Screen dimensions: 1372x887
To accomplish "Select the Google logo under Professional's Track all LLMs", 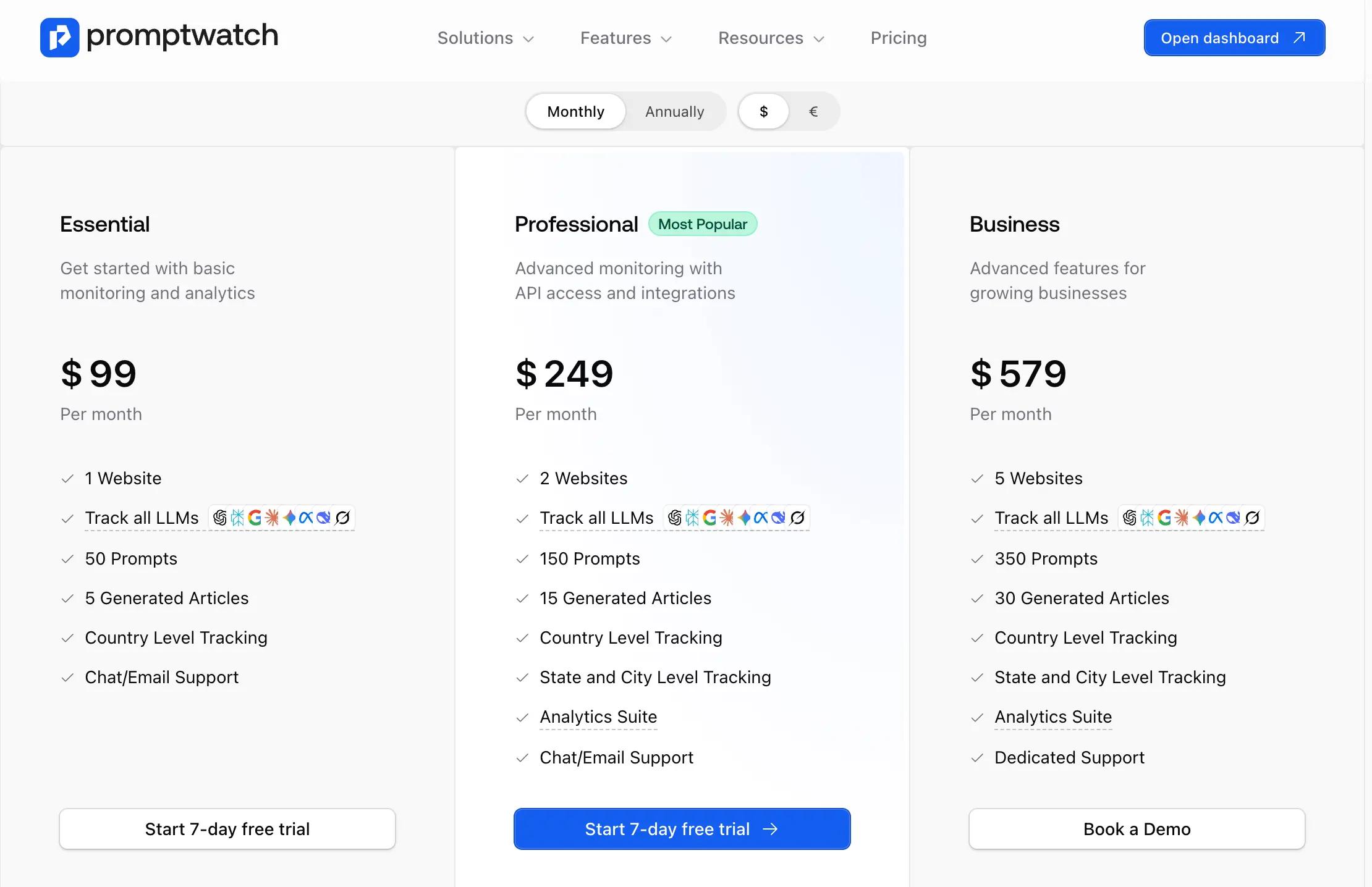I will [709, 518].
